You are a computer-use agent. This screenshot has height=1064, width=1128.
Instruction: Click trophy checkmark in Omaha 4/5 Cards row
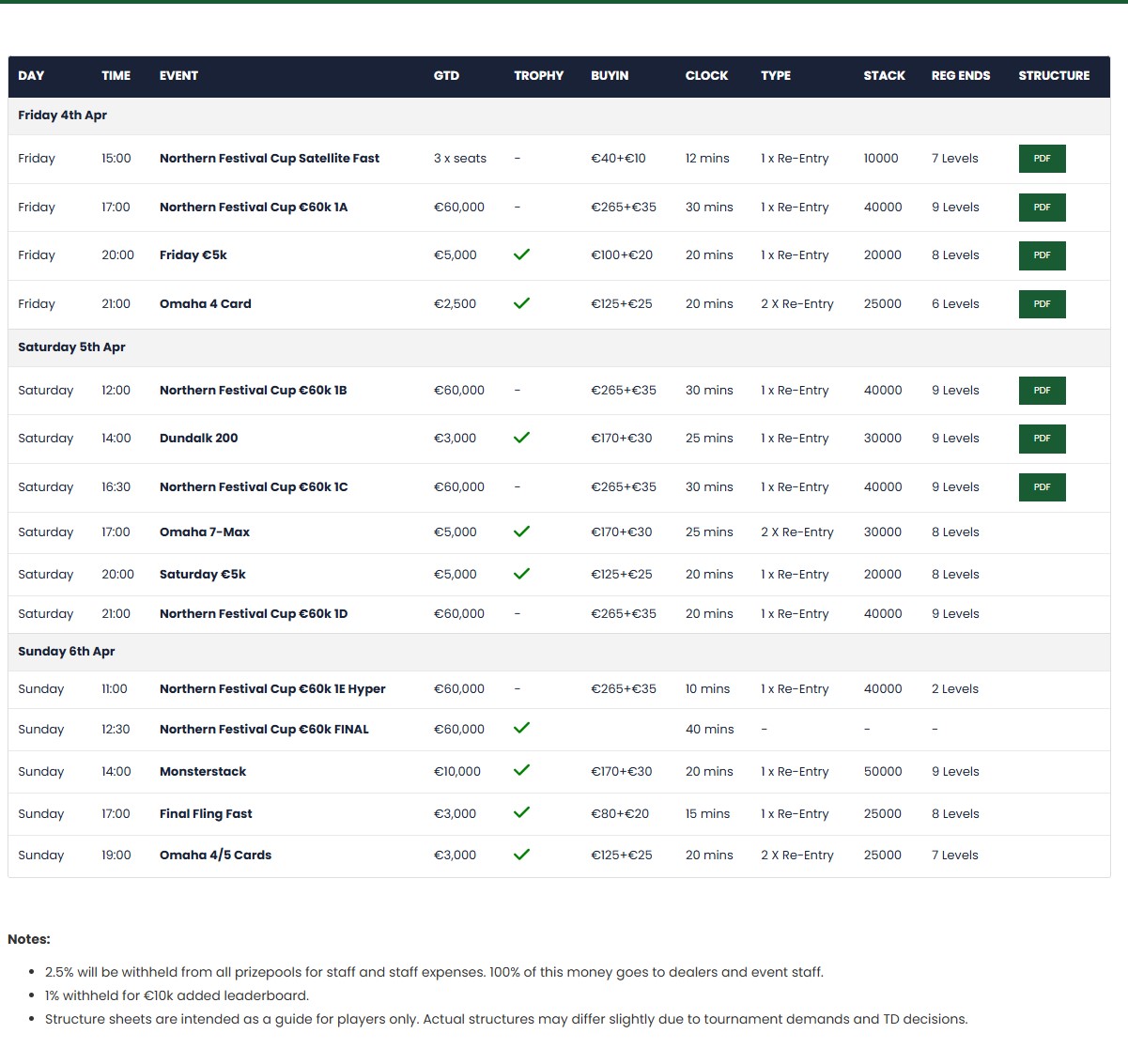(x=522, y=855)
